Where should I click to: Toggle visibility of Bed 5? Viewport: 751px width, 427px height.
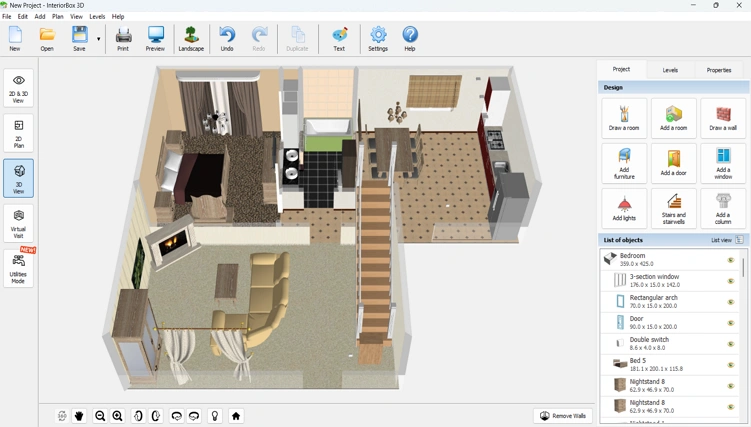point(731,365)
